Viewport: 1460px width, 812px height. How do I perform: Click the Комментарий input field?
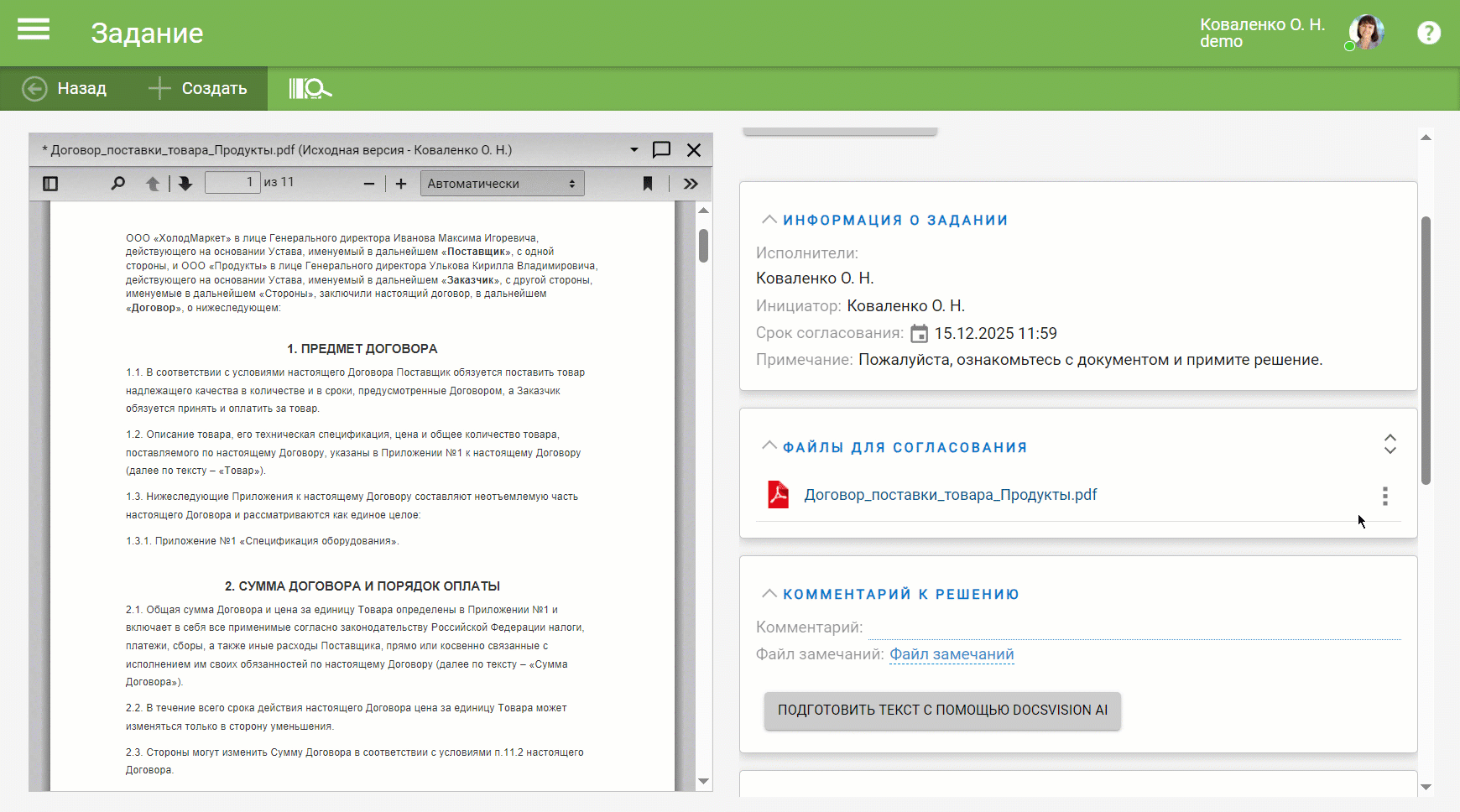1133,627
